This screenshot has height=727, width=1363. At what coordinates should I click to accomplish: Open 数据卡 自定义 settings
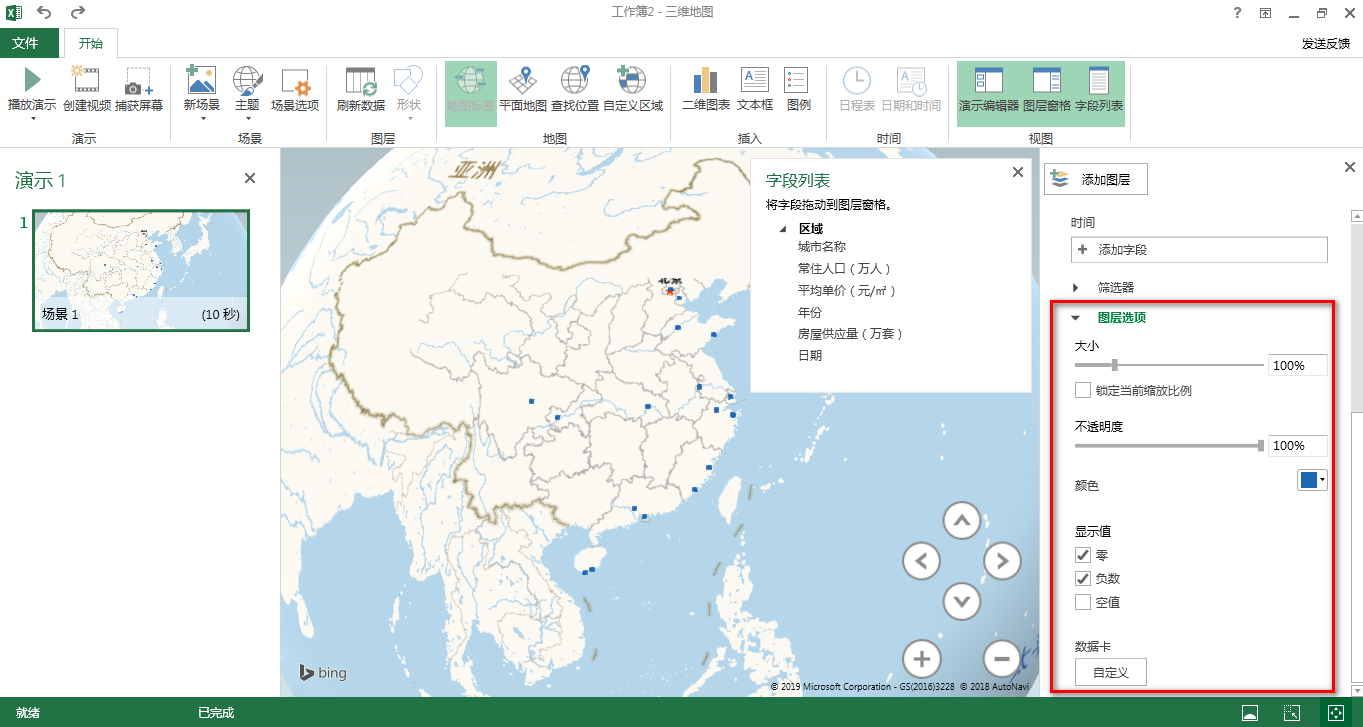pyautogui.click(x=1110, y=671)
